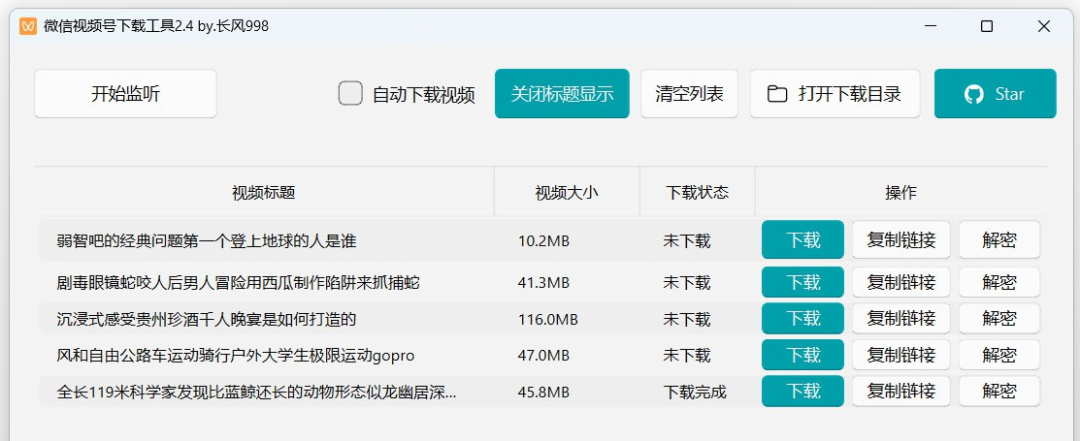Clear the list with 清空列表

point(689,94)
